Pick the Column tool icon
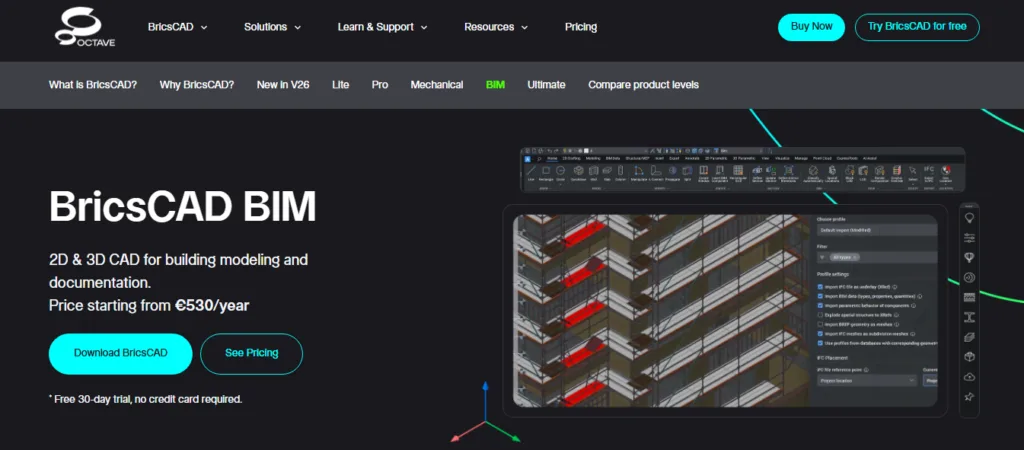 pos(620,171)
